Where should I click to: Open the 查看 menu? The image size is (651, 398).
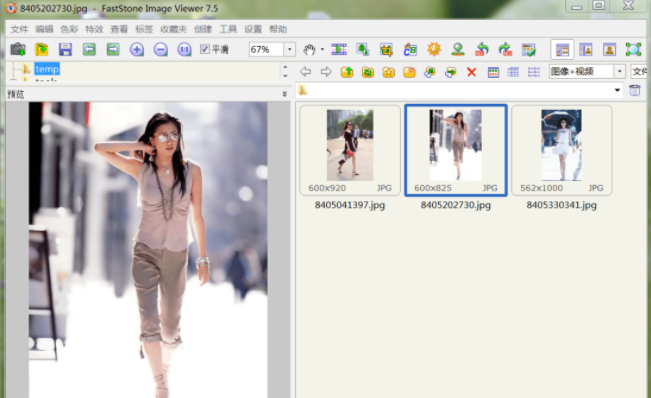[x=119, y=29]
